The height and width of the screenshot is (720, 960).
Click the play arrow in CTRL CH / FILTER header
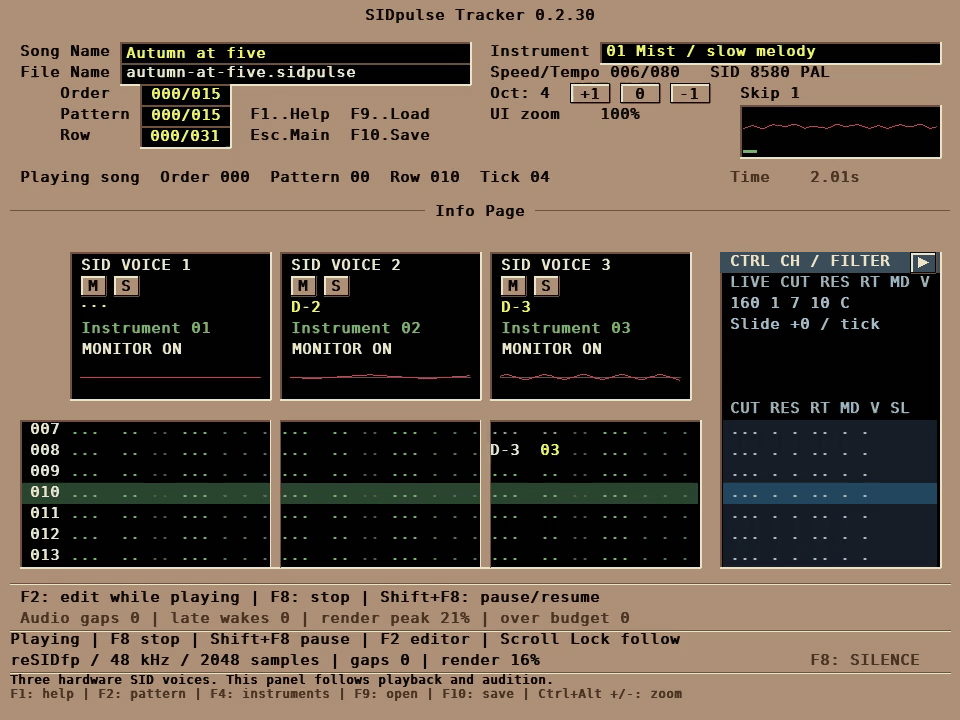(923, 263)
